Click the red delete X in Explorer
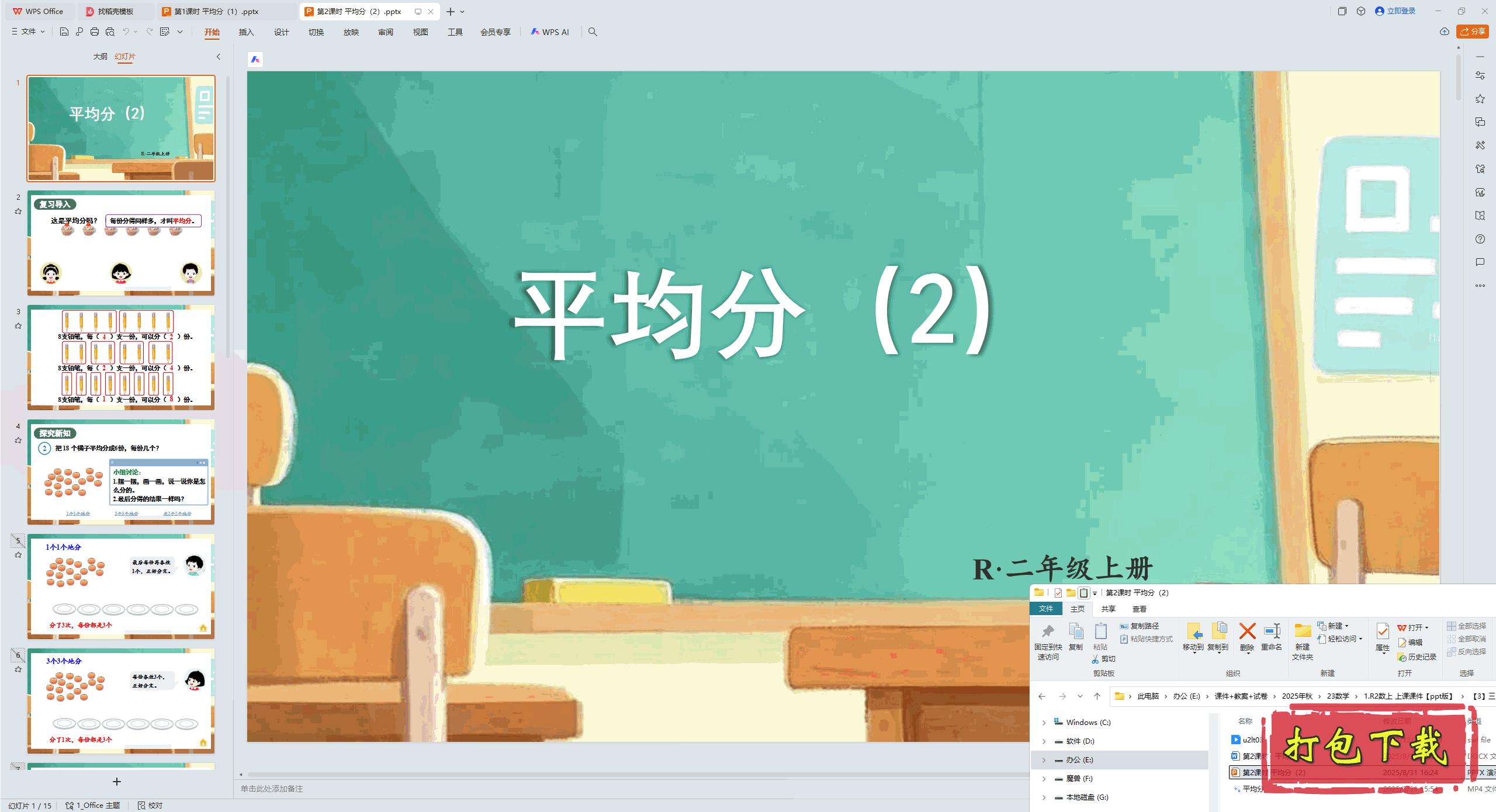Viewport: 1496px width, 812px height. coord(1247,631)
